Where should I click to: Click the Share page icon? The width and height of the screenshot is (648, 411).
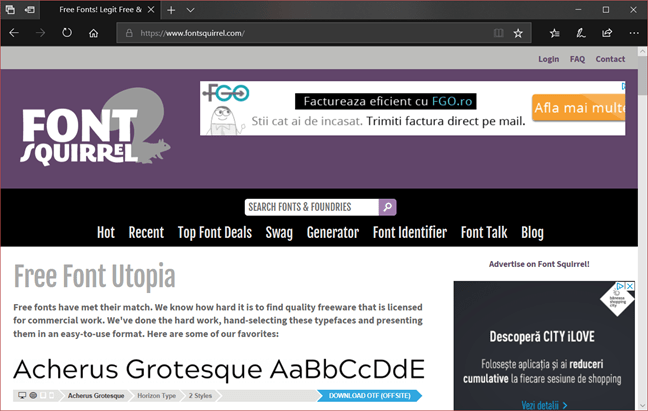(x=607, y=32)
